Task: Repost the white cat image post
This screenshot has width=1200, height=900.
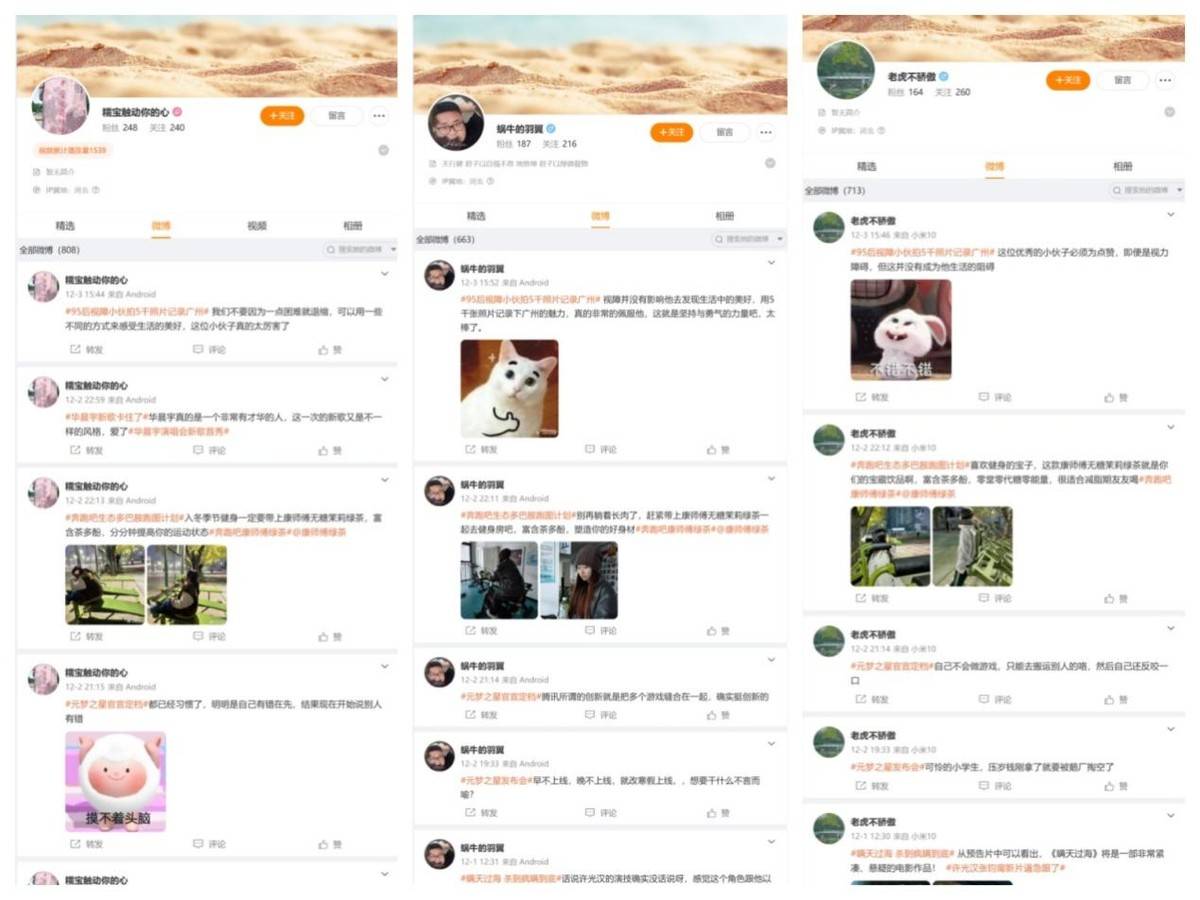Action: point(482,450)
